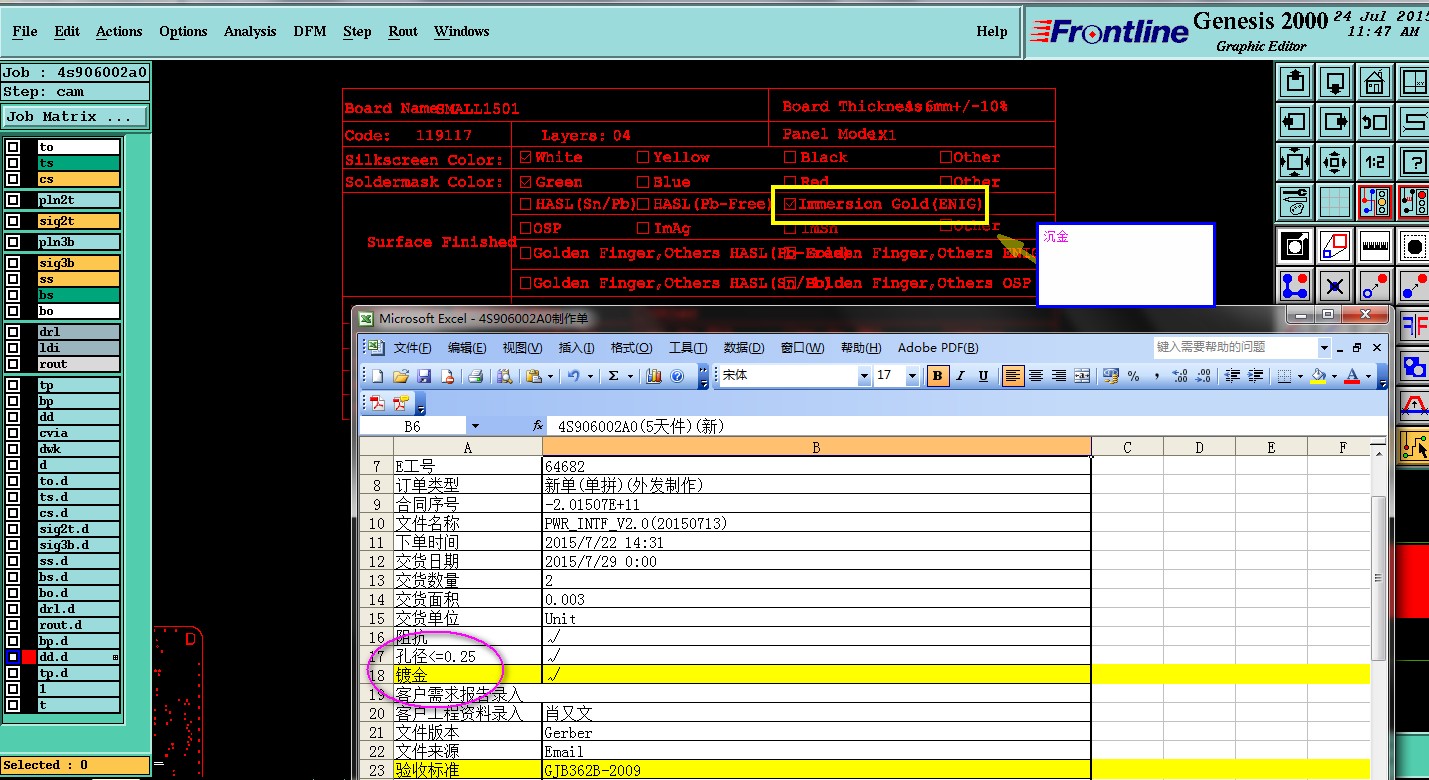Click the Genesis Help menu button
The height and width of the screenshot is (780, 1429).
pyautogui.click(x=992, y=32)
